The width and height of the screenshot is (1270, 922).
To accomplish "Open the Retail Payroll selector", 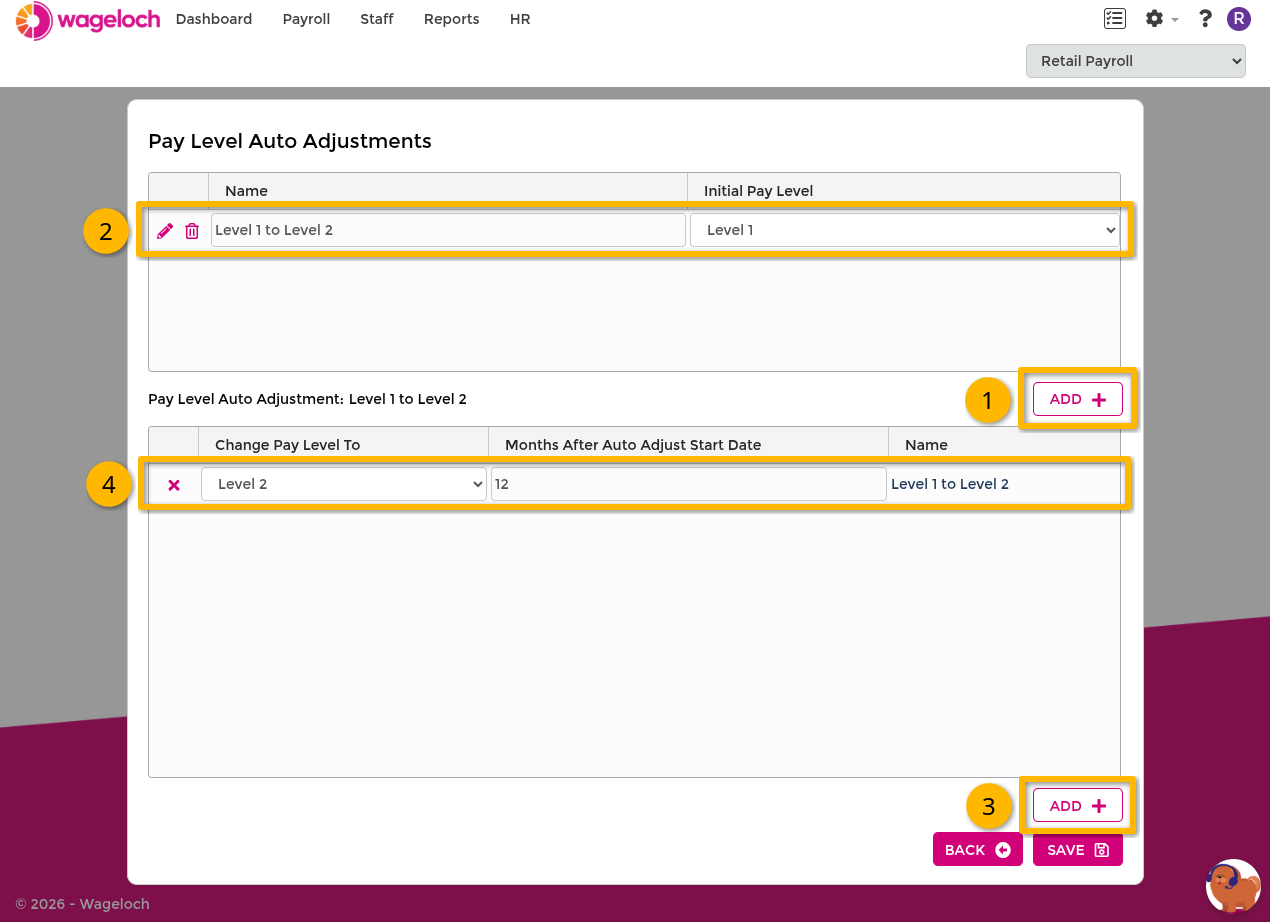I will 1136,61.
